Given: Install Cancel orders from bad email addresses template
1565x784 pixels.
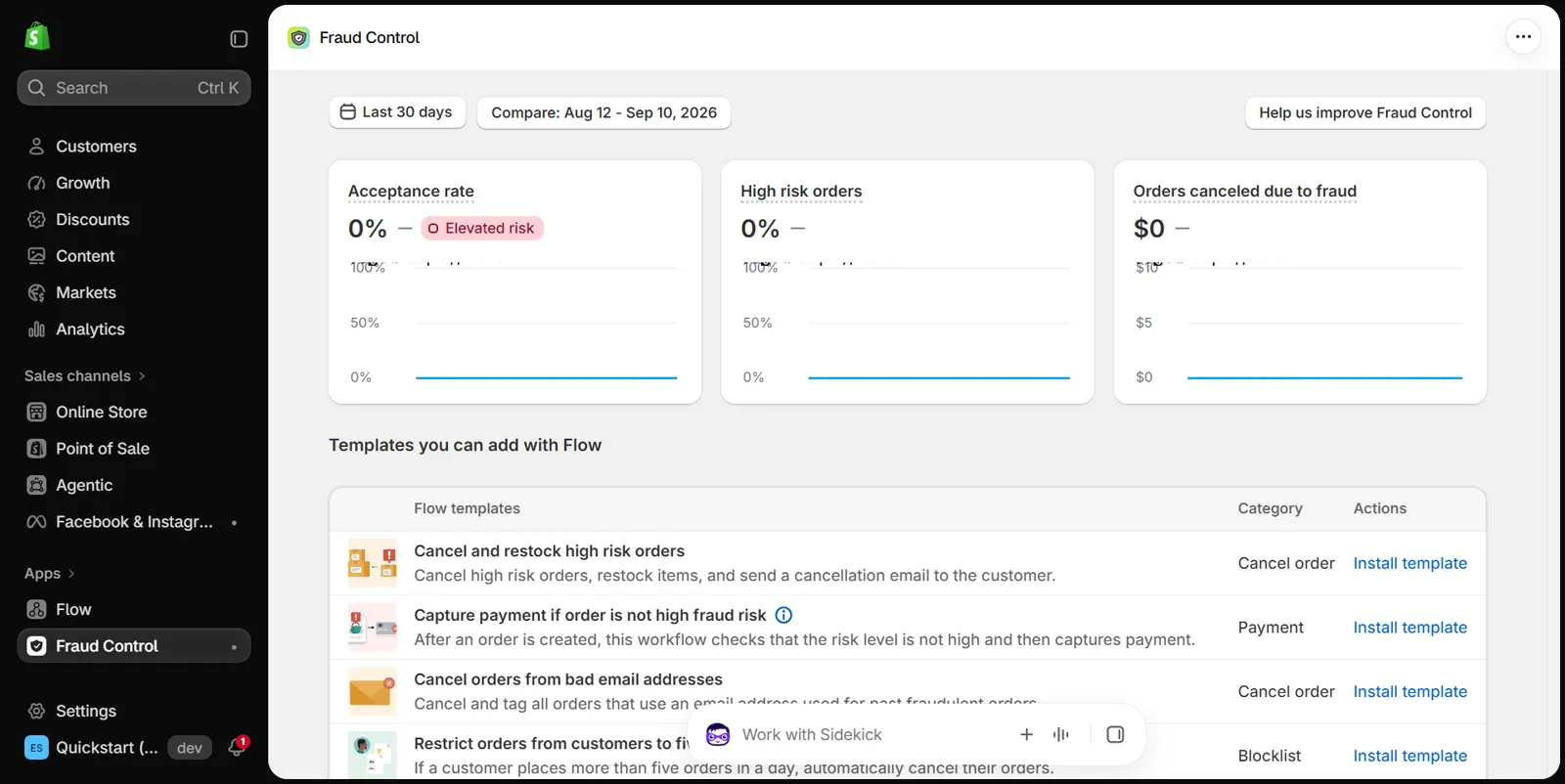Looking at the screenshot, I should [x=1409, y=691].
